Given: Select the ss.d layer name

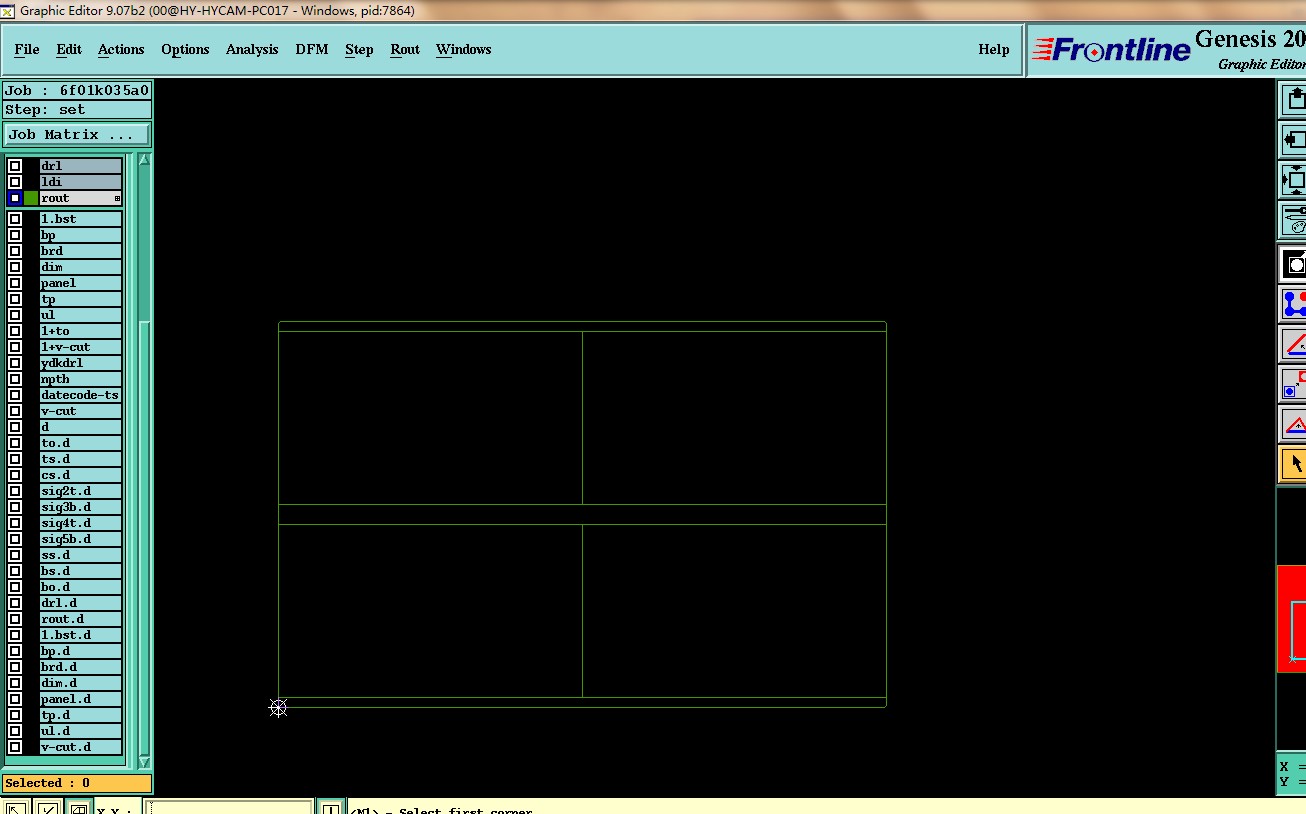Looking at the screenshot, I should tap(80, 555).
